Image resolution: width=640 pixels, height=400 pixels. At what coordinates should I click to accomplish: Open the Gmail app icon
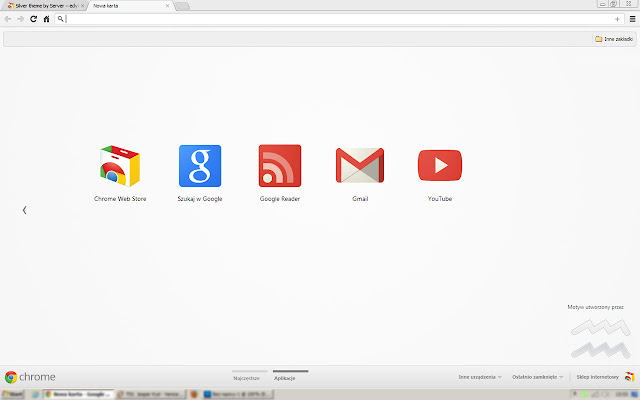click(x=360, y=165)
